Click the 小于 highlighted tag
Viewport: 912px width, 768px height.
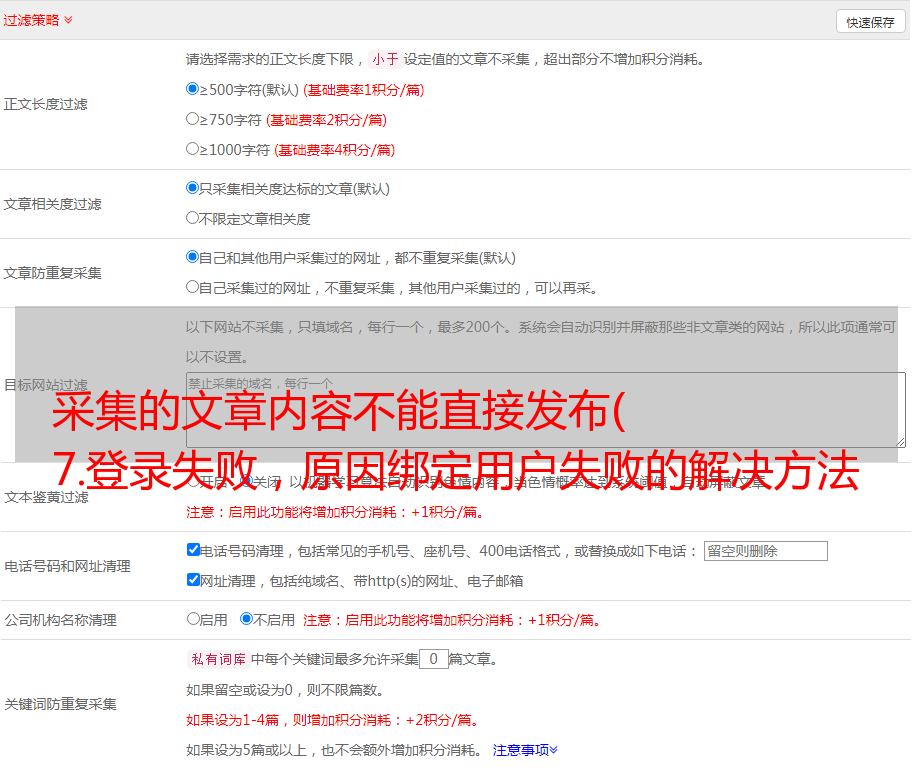385,59
